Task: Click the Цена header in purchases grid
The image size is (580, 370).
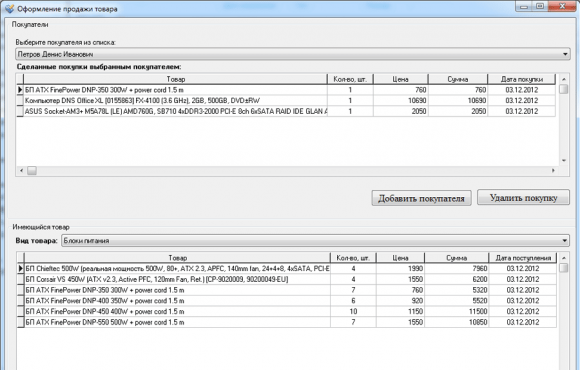Action: tap(401, 79)
